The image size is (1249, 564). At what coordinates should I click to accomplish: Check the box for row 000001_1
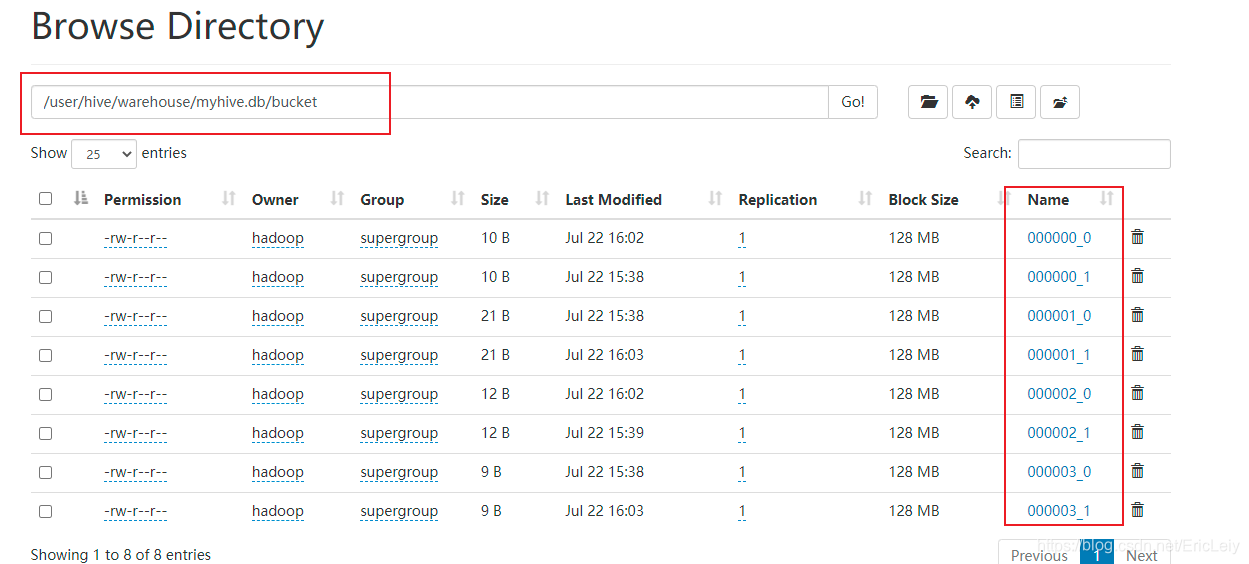(45, 355)
